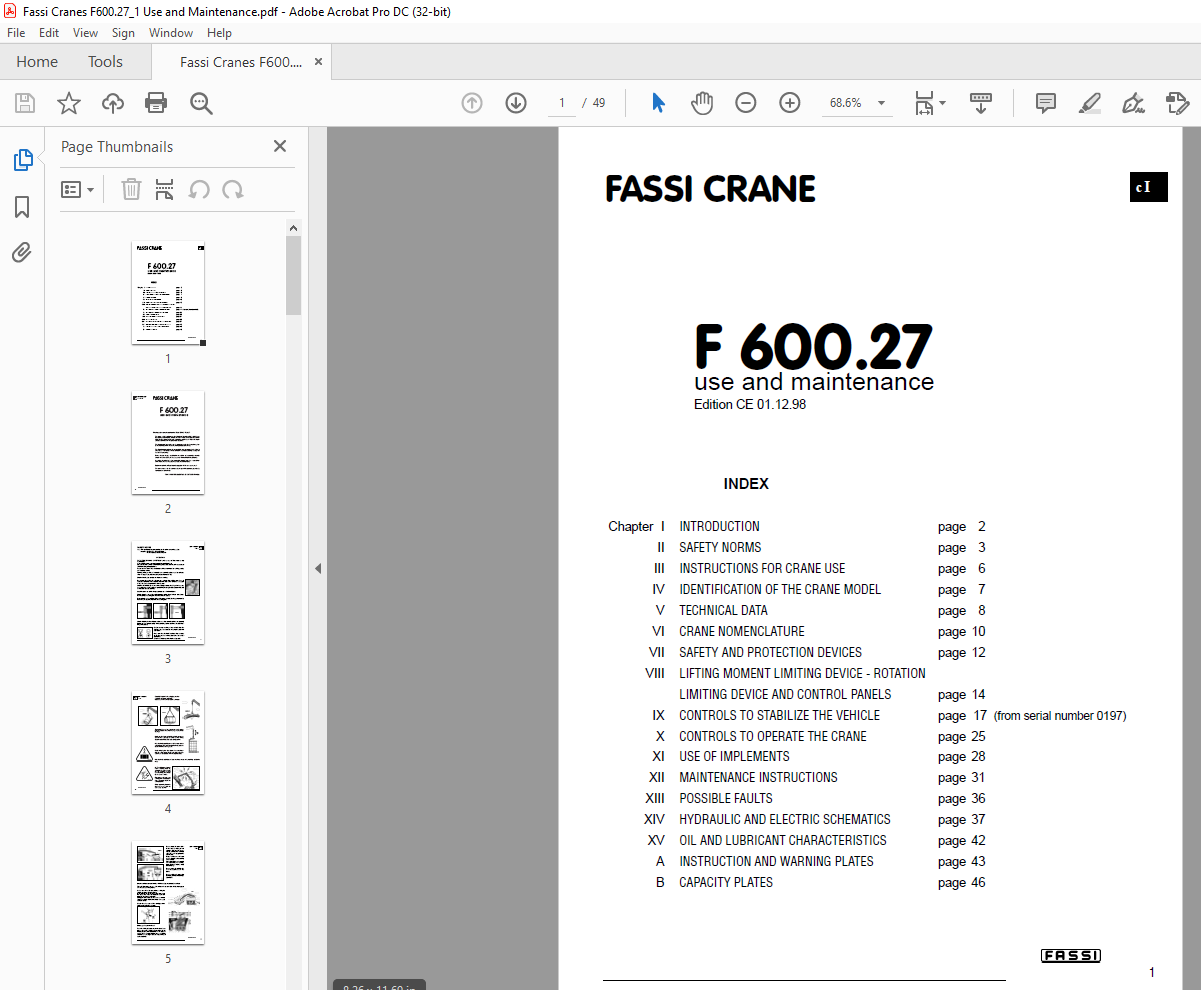Image resolution: width=1201 pixels, height=990 pixels.
Task: Open the Help menu
Action: (x=219, y=33)
